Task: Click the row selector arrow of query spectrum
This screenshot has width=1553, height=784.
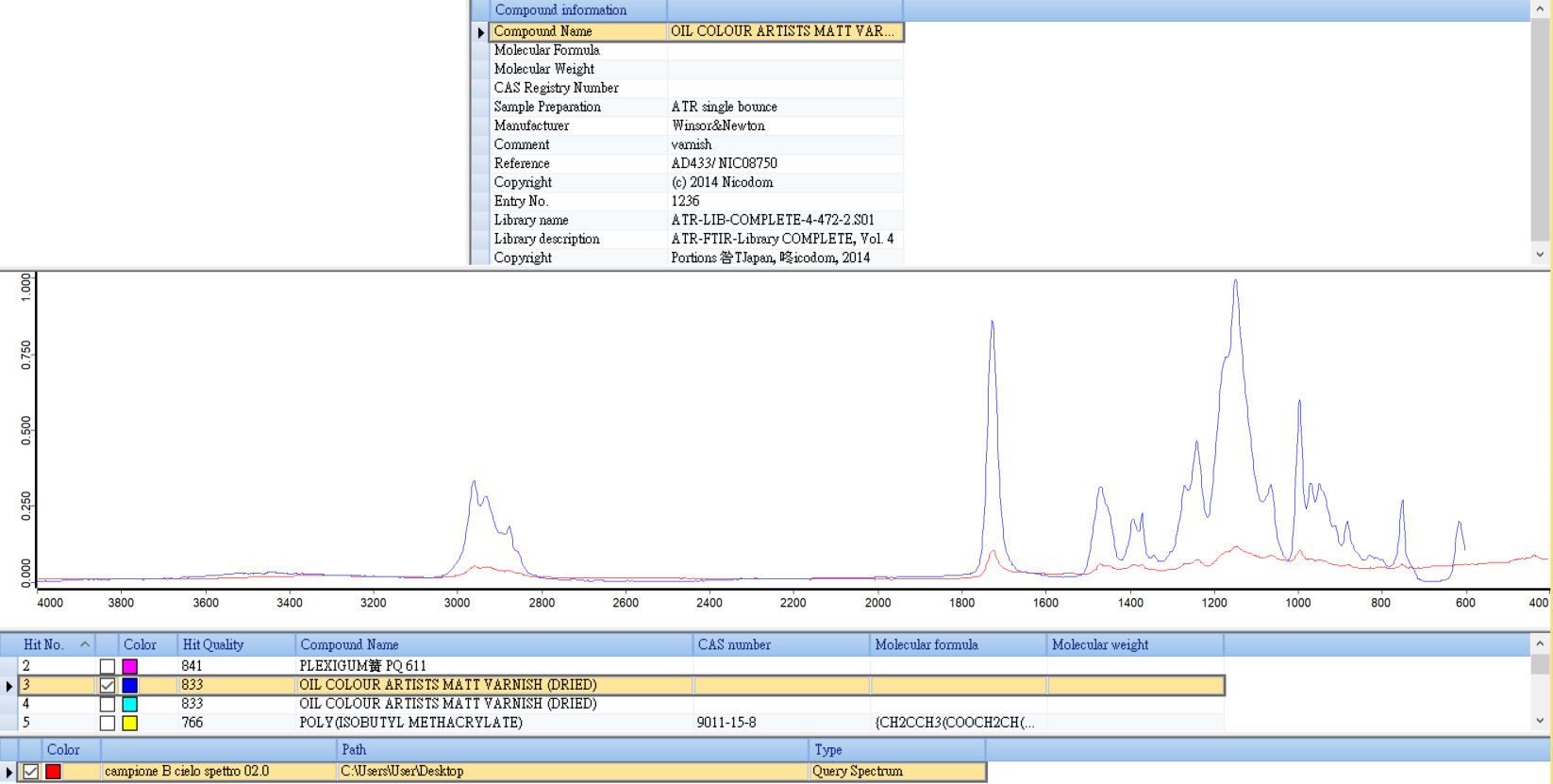Action: [9, 772]
